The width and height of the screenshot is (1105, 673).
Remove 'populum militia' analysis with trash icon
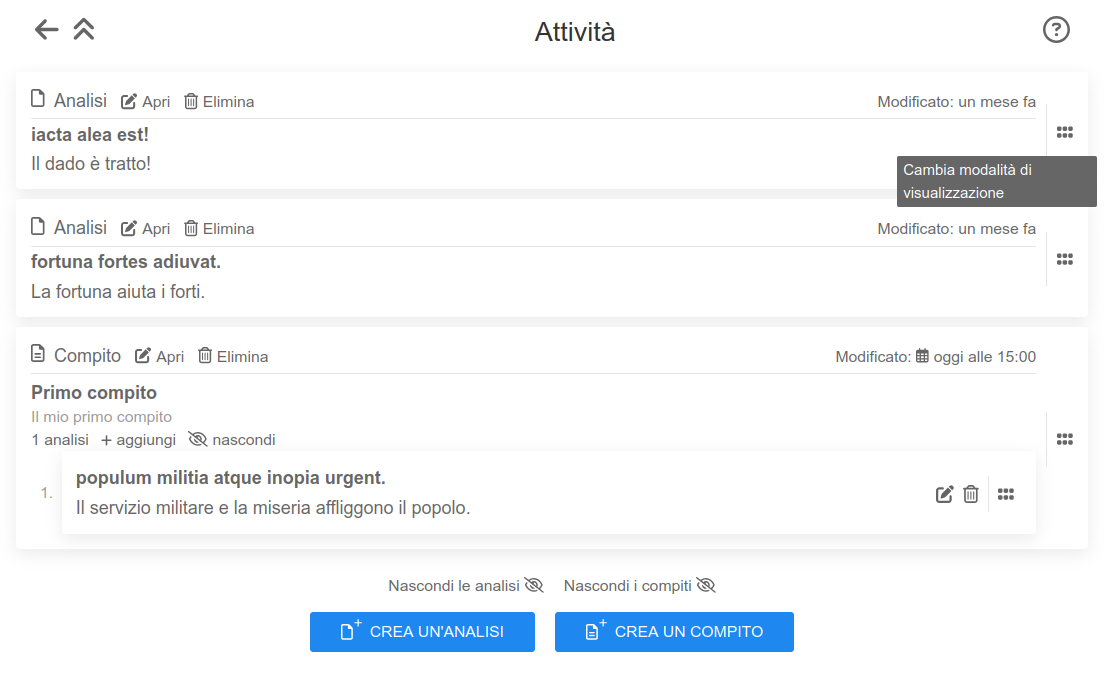970,494
